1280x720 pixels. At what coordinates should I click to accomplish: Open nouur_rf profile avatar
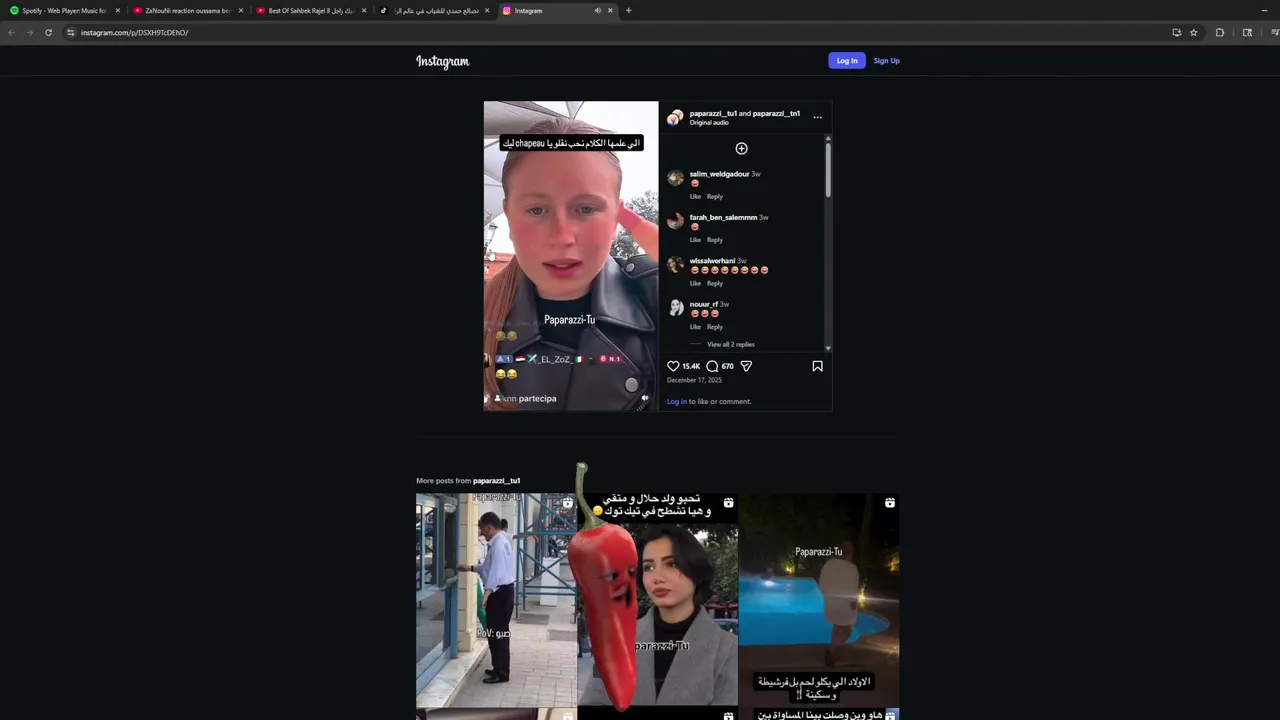pos(675,308)
